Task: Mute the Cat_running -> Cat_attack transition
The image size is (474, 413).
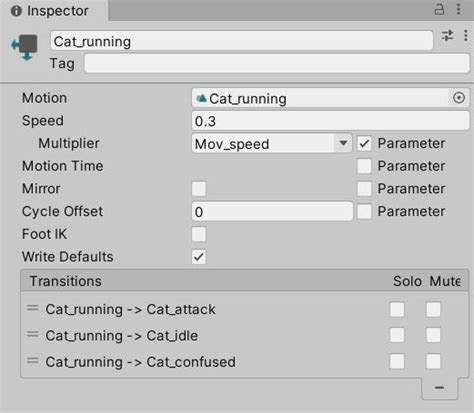Action: (433, 309)
